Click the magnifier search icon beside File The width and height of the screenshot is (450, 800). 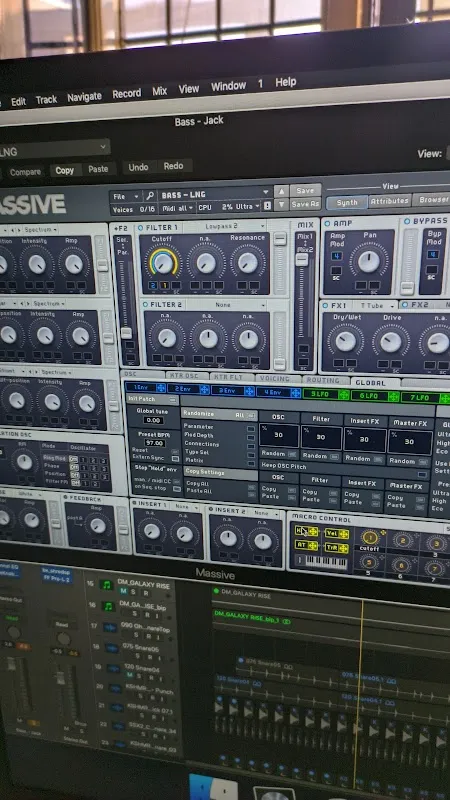click(x=150, y=196)
